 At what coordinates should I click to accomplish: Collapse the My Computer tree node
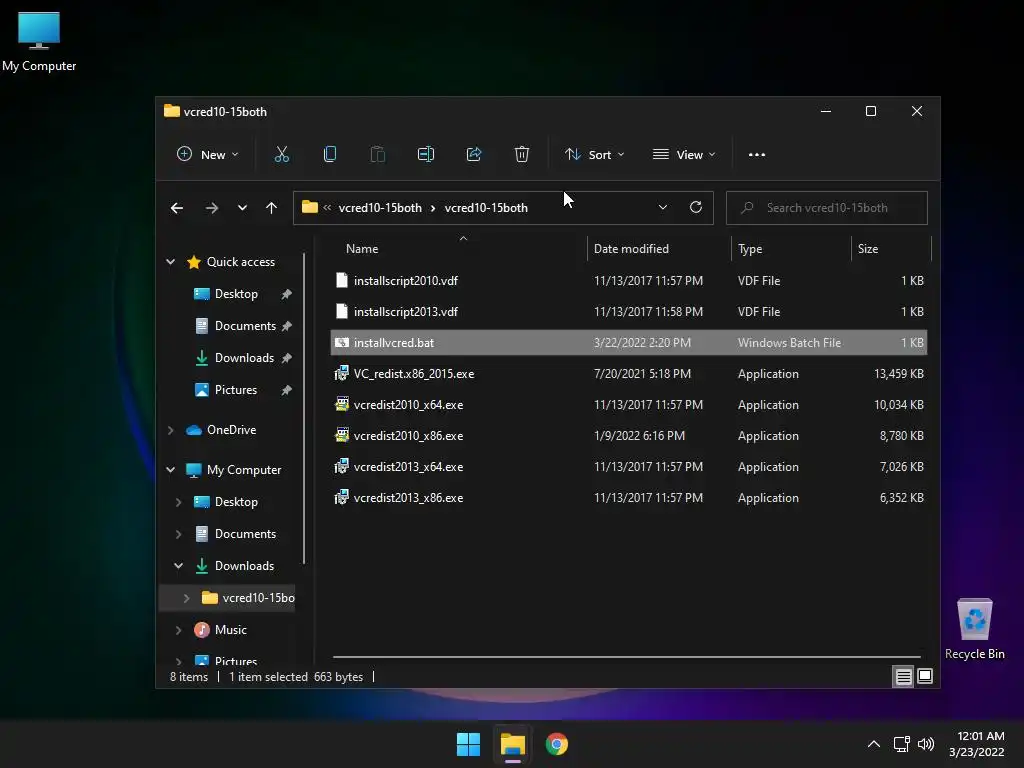click(170, 470)
